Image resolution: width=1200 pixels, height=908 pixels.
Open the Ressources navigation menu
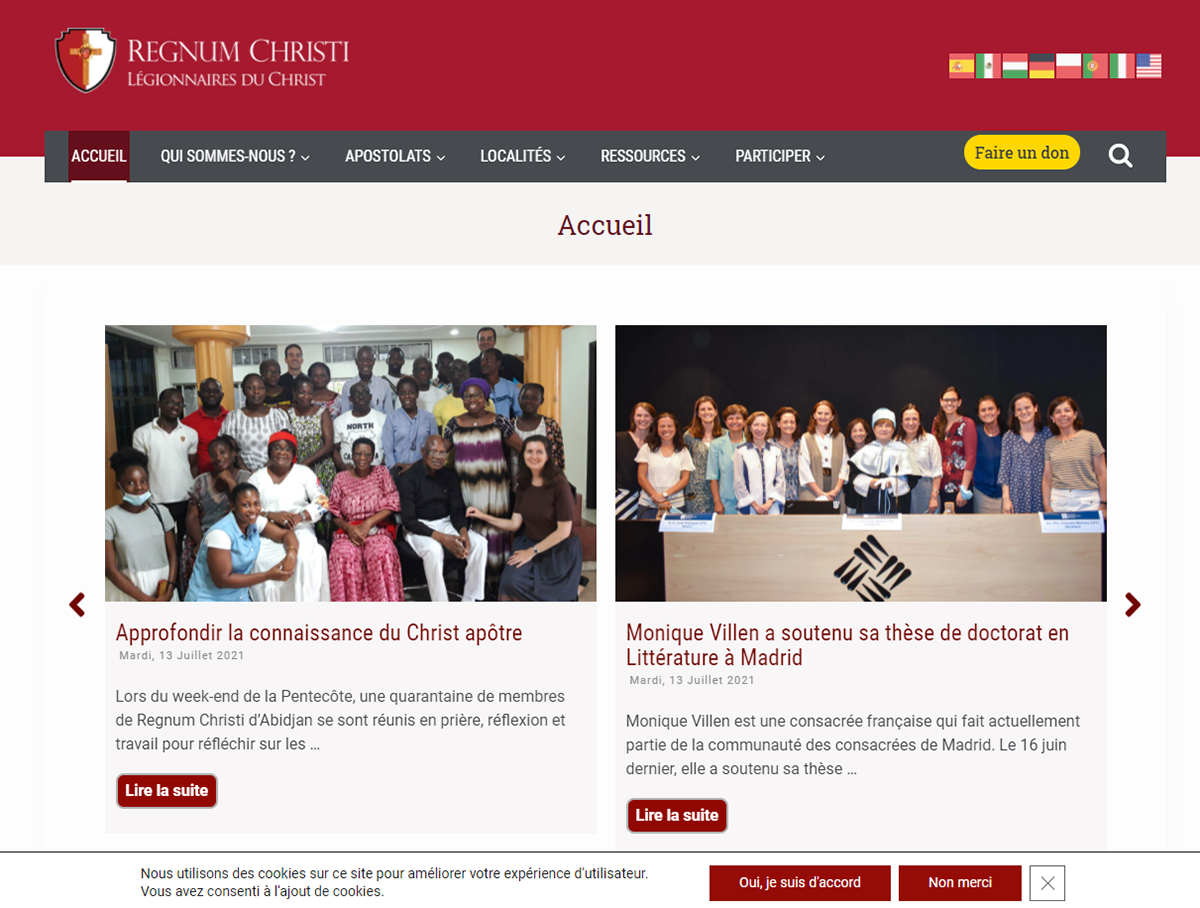[650, 157]
